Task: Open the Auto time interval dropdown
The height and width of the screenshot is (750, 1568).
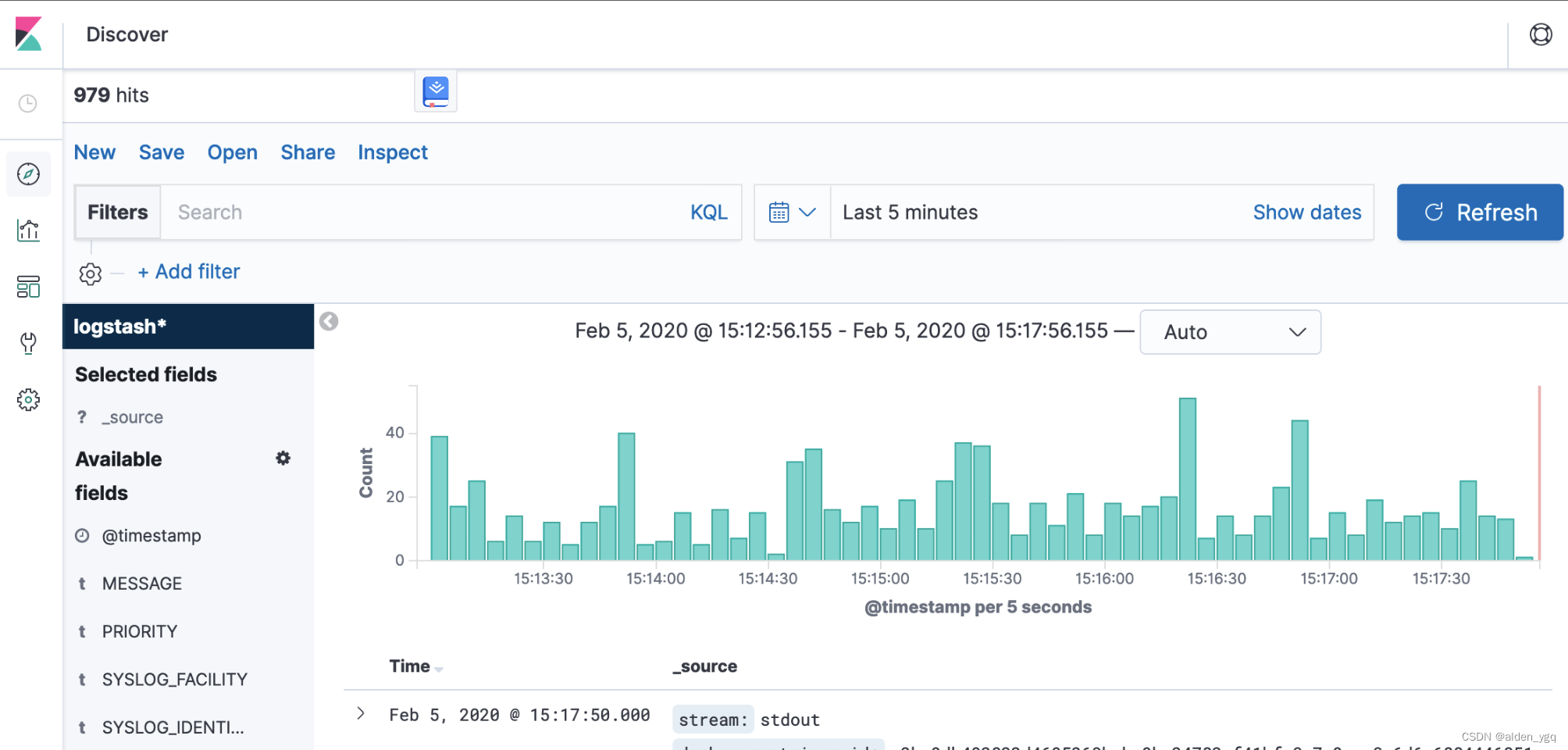Action: [x=1230, y=332]
